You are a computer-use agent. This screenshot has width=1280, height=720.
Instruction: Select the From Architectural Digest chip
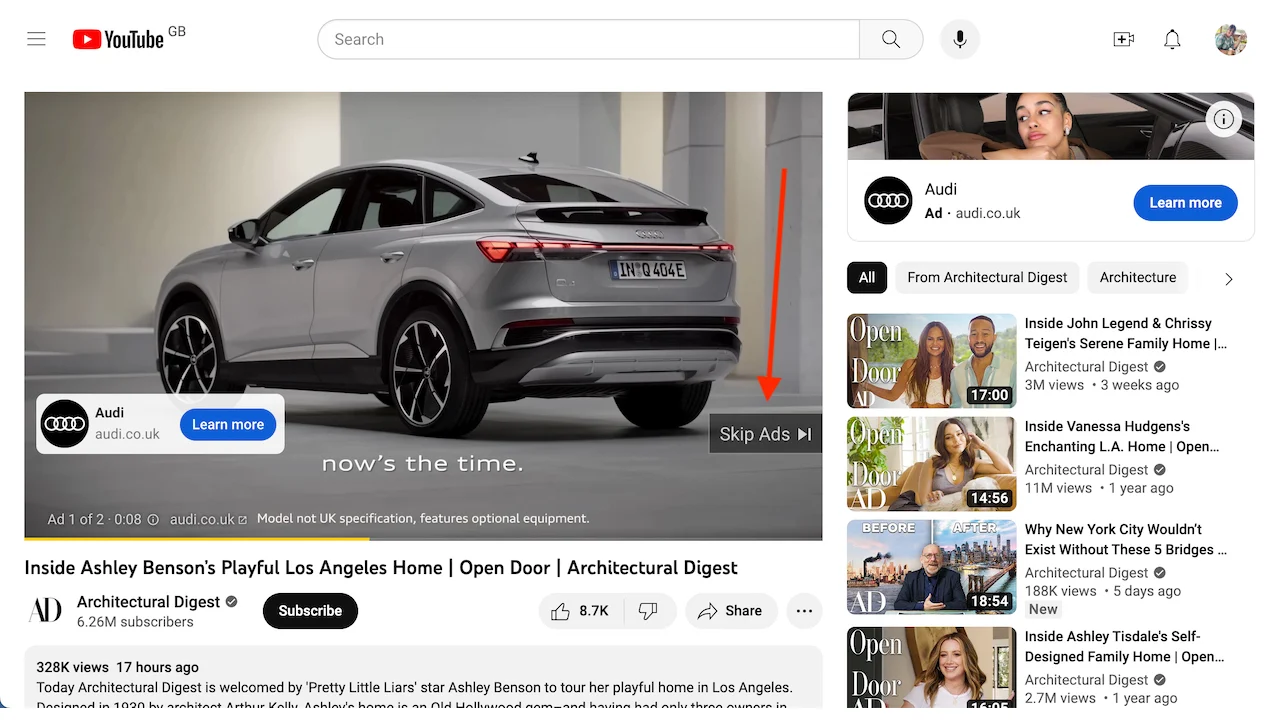(986, 278)
